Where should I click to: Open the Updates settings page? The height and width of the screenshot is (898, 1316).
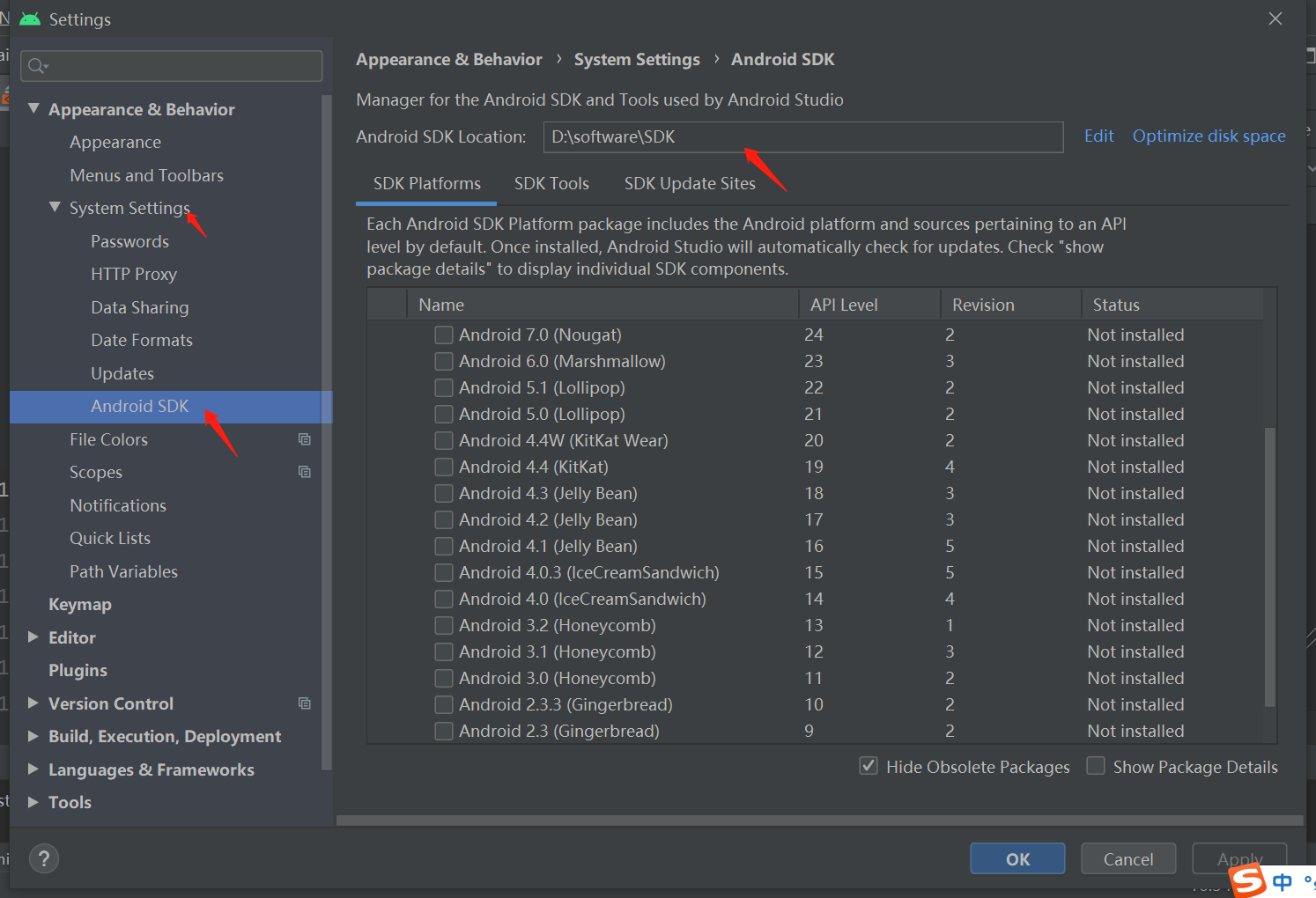122,373
